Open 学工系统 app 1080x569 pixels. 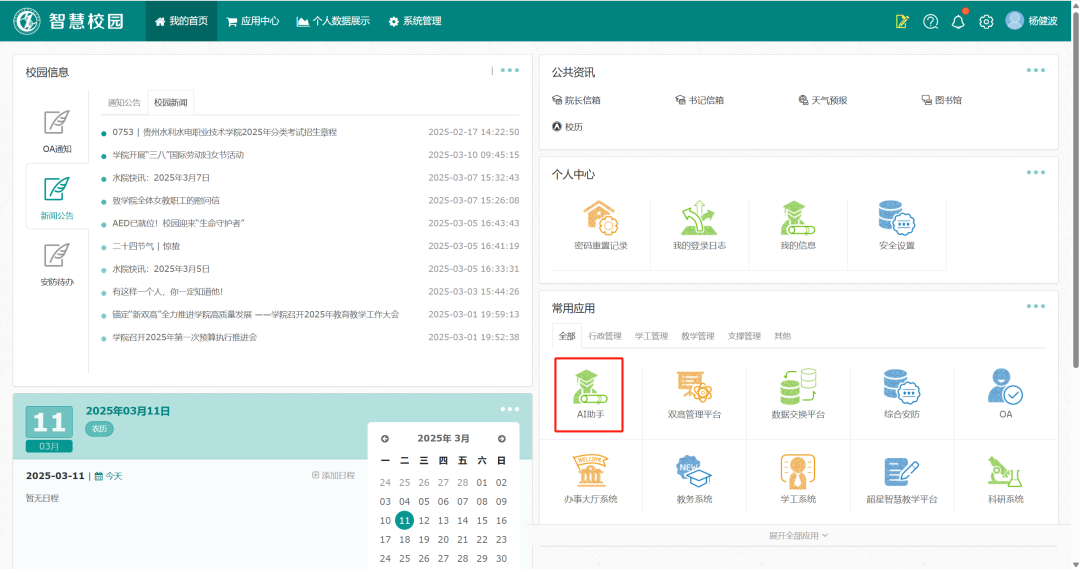pos(798,479)
